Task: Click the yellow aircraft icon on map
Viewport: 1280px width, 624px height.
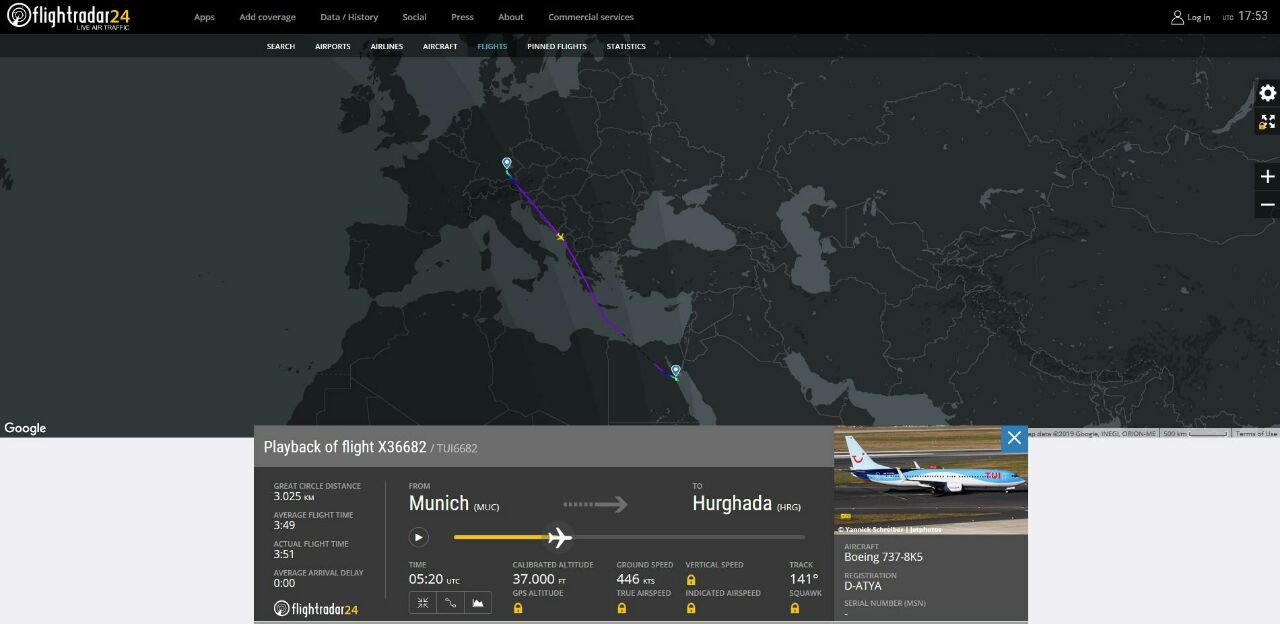Action: tap(561, 237)
